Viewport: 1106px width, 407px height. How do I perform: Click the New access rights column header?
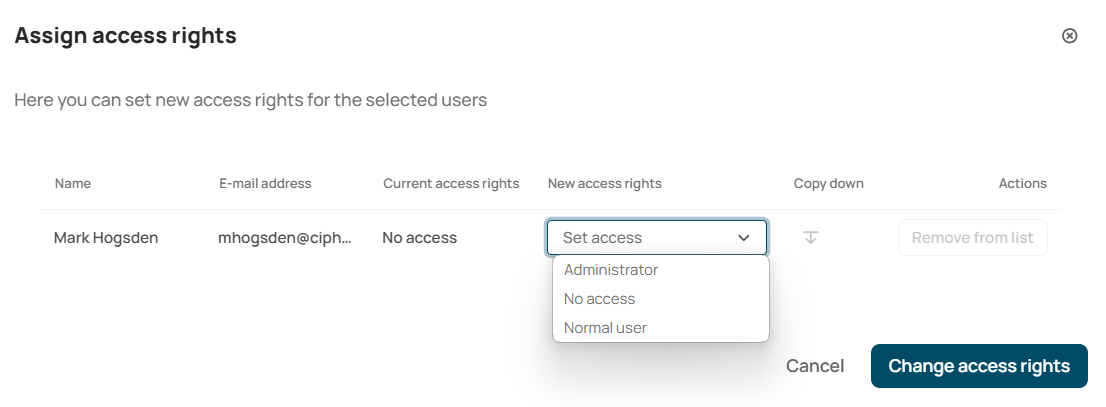(x=604, y=183)
